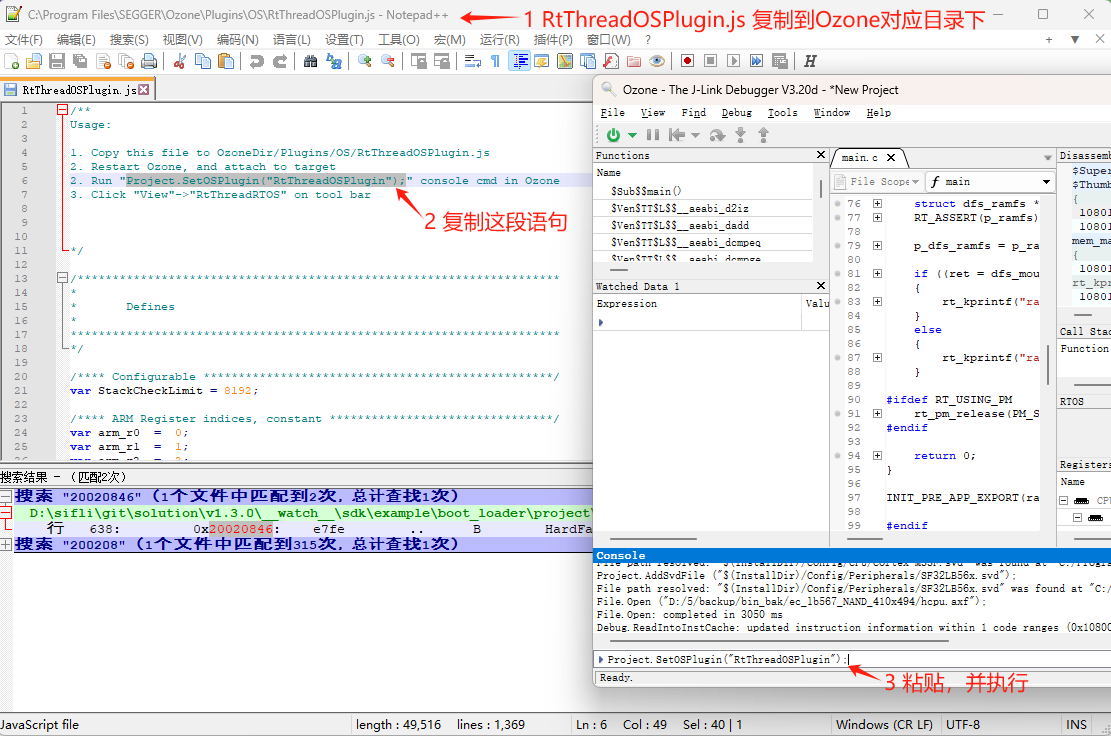The height and width of the screenshot is (736, 1111).
Task: Click the Paste clipboard icon in Notepad++
Action: point(226,62)
